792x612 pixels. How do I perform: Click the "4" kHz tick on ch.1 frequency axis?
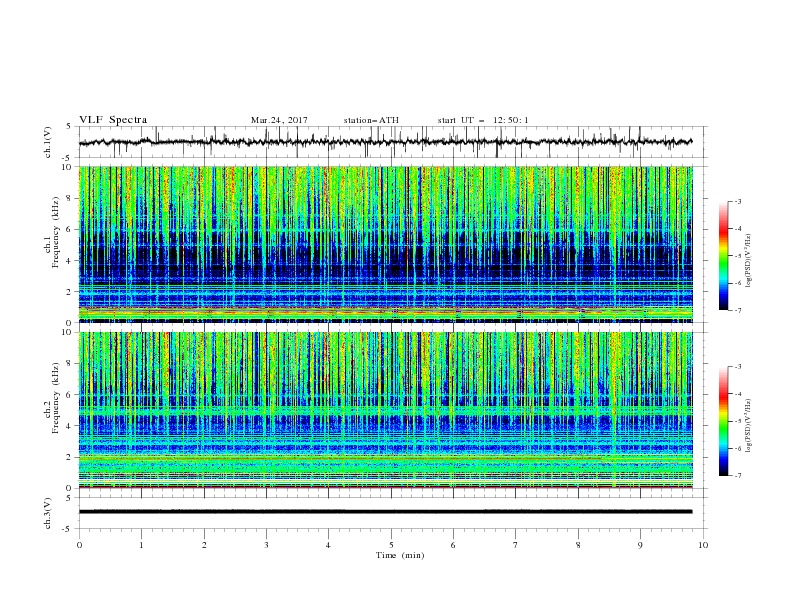click(x=71, y=261)
